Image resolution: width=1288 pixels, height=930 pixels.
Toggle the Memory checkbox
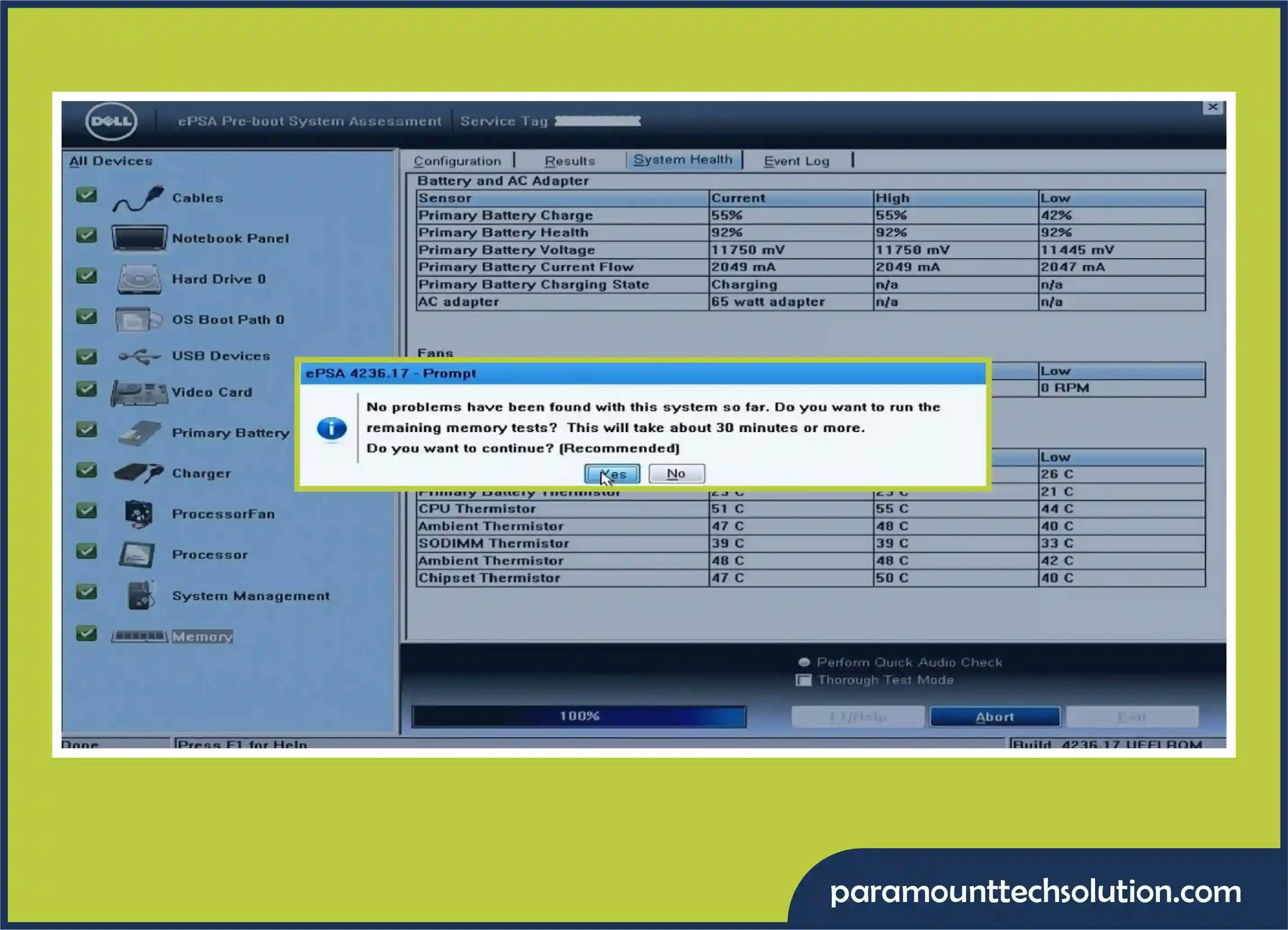point(86,633)
